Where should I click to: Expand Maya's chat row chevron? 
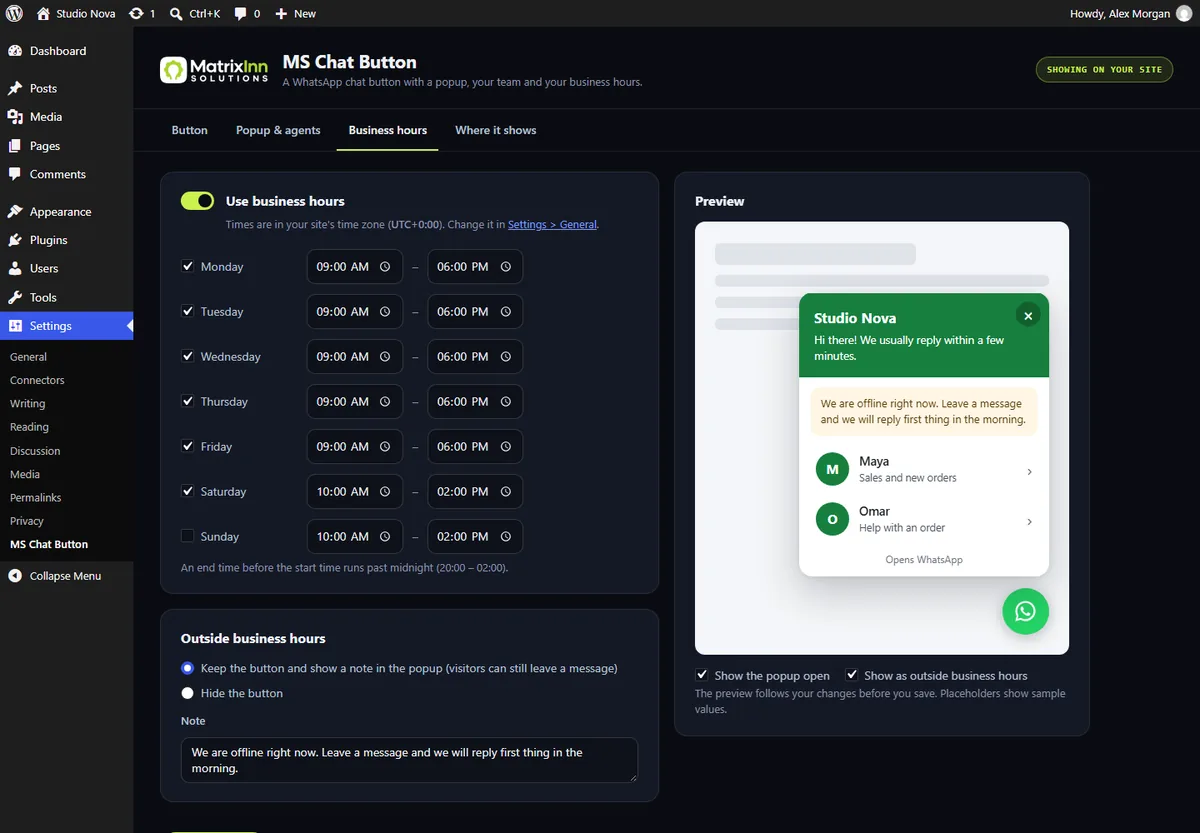(1030, 471)
